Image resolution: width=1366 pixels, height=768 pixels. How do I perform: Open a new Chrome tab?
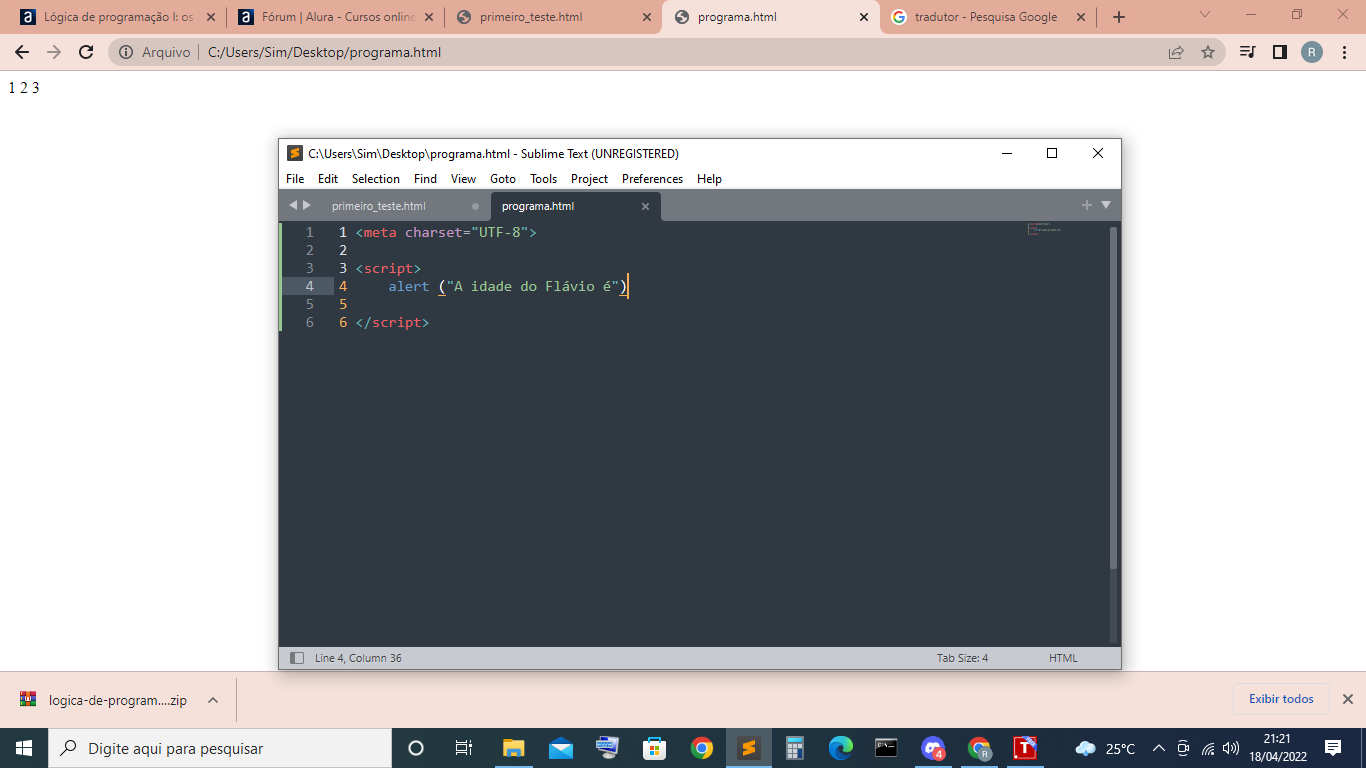click(1119, 17)
